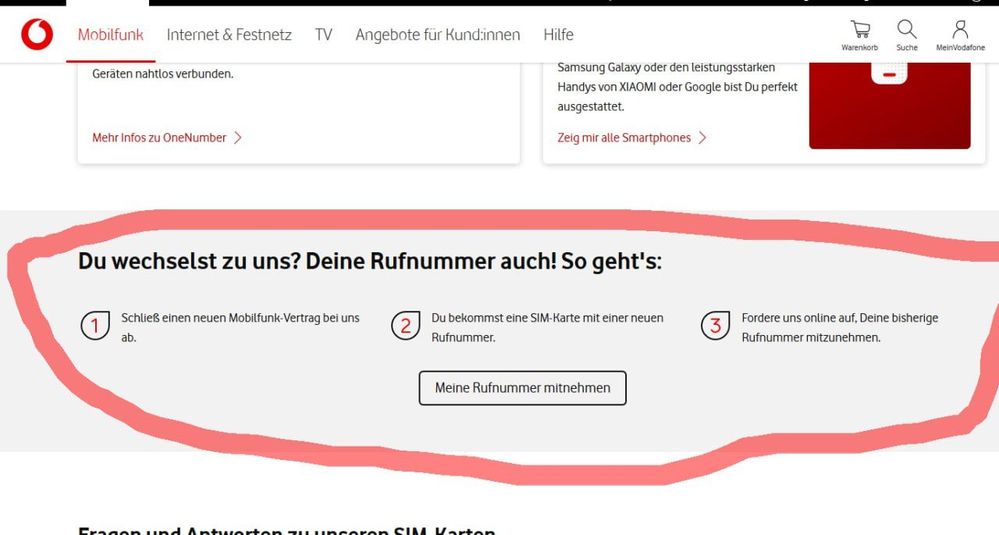Click chevron next to Mehr Infos zu OneNumber
The width and height of the screenshot is (999, 535).
pyautogui.click(x=238, y=138)
